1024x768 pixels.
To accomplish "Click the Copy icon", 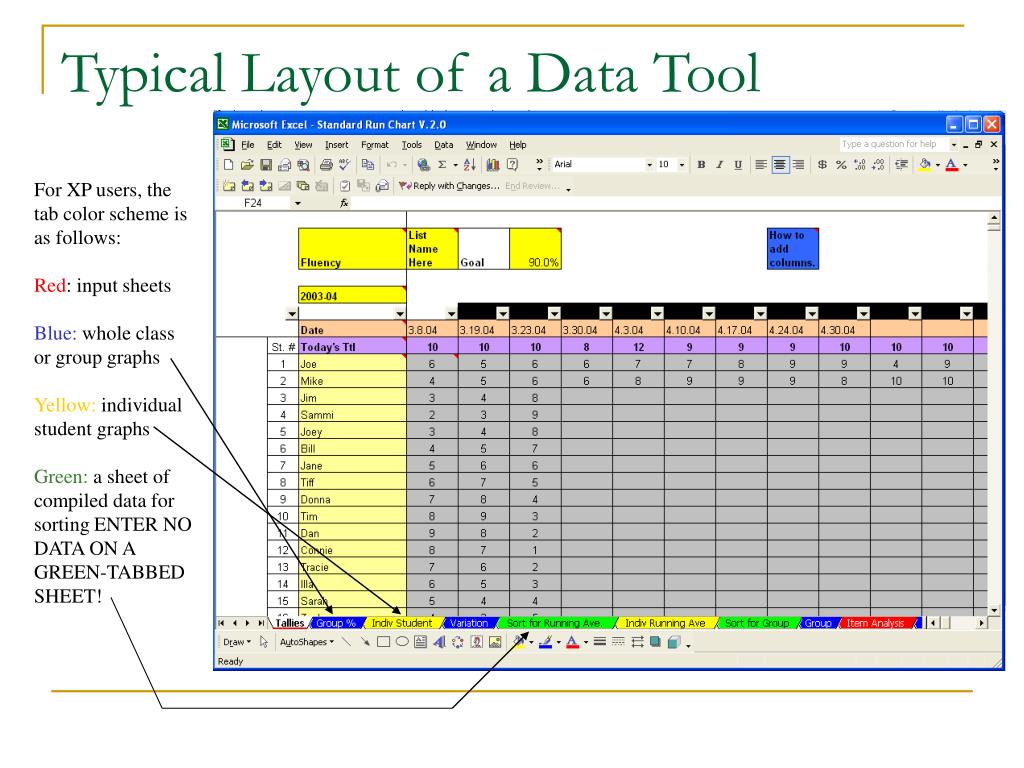I will click(368, 165).
